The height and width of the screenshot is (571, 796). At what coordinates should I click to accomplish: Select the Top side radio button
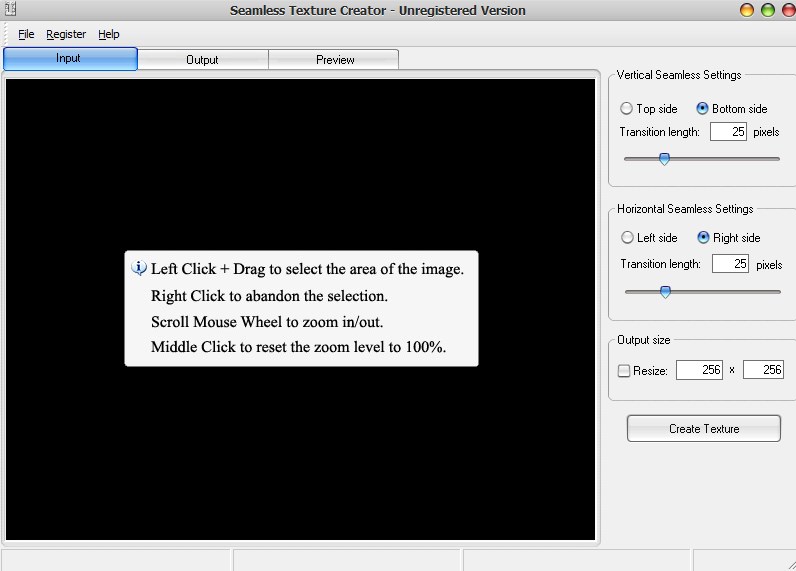pyautogui.click(x=627, y=109)
